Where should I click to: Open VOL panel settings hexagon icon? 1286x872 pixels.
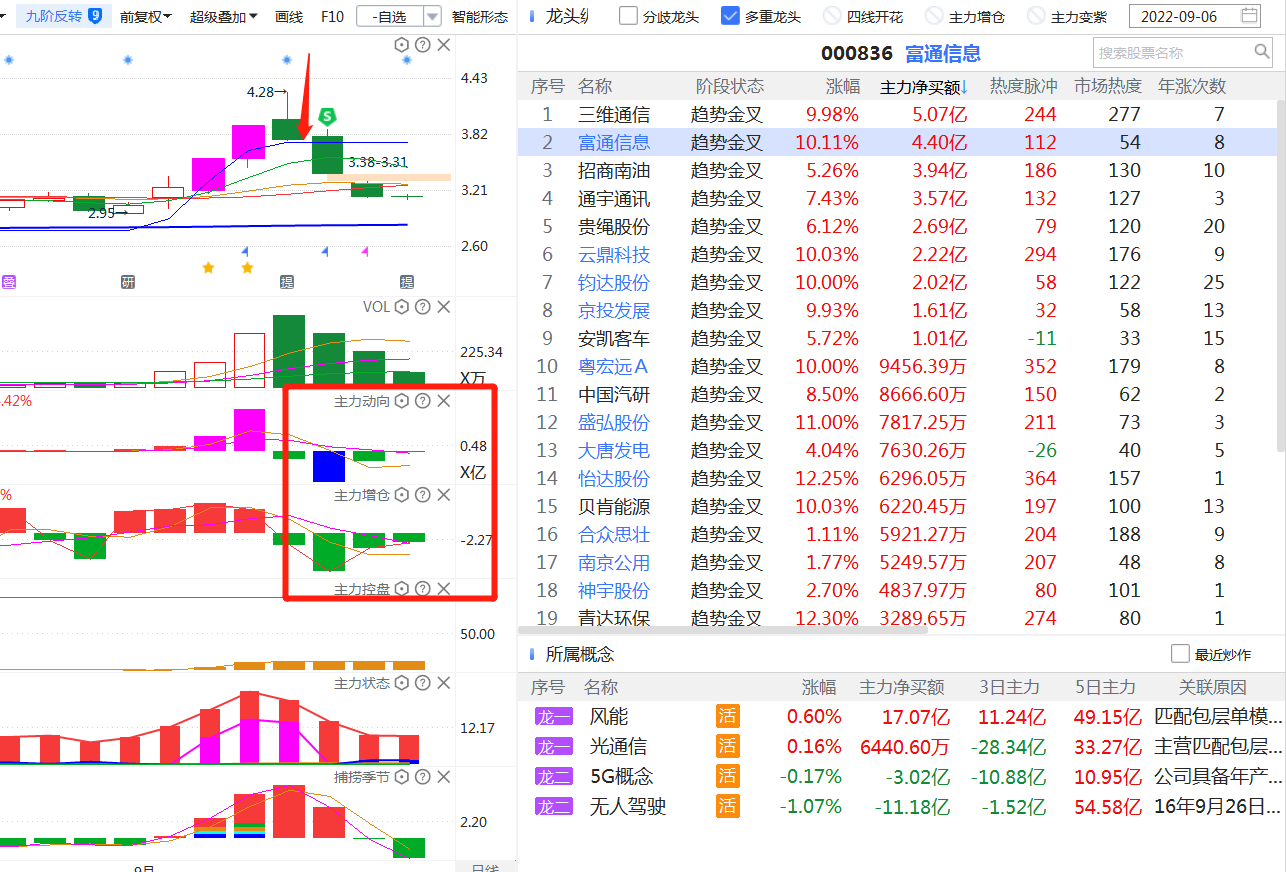(x=402, y=307)
